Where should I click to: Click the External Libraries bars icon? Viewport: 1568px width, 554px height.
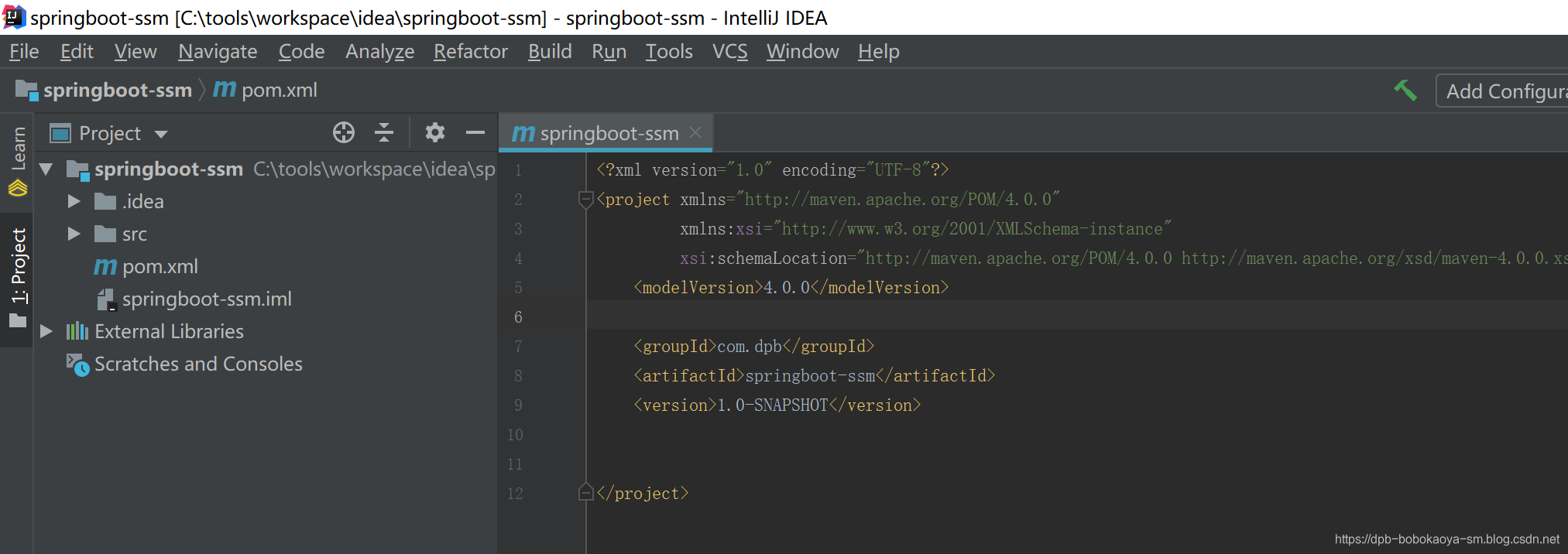pyautogui.click(x=77, y=331)
